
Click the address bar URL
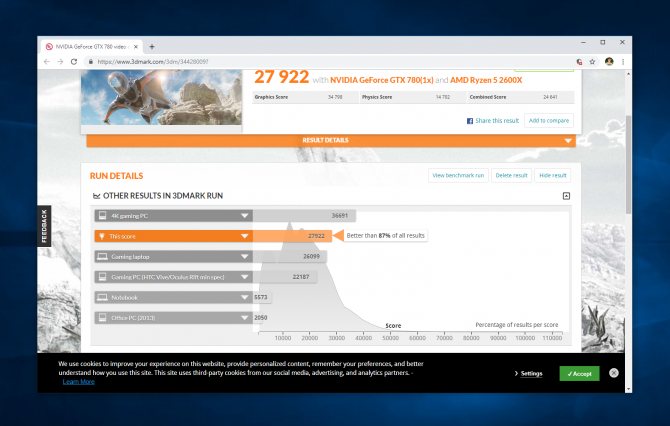click(x=153, y=62)
